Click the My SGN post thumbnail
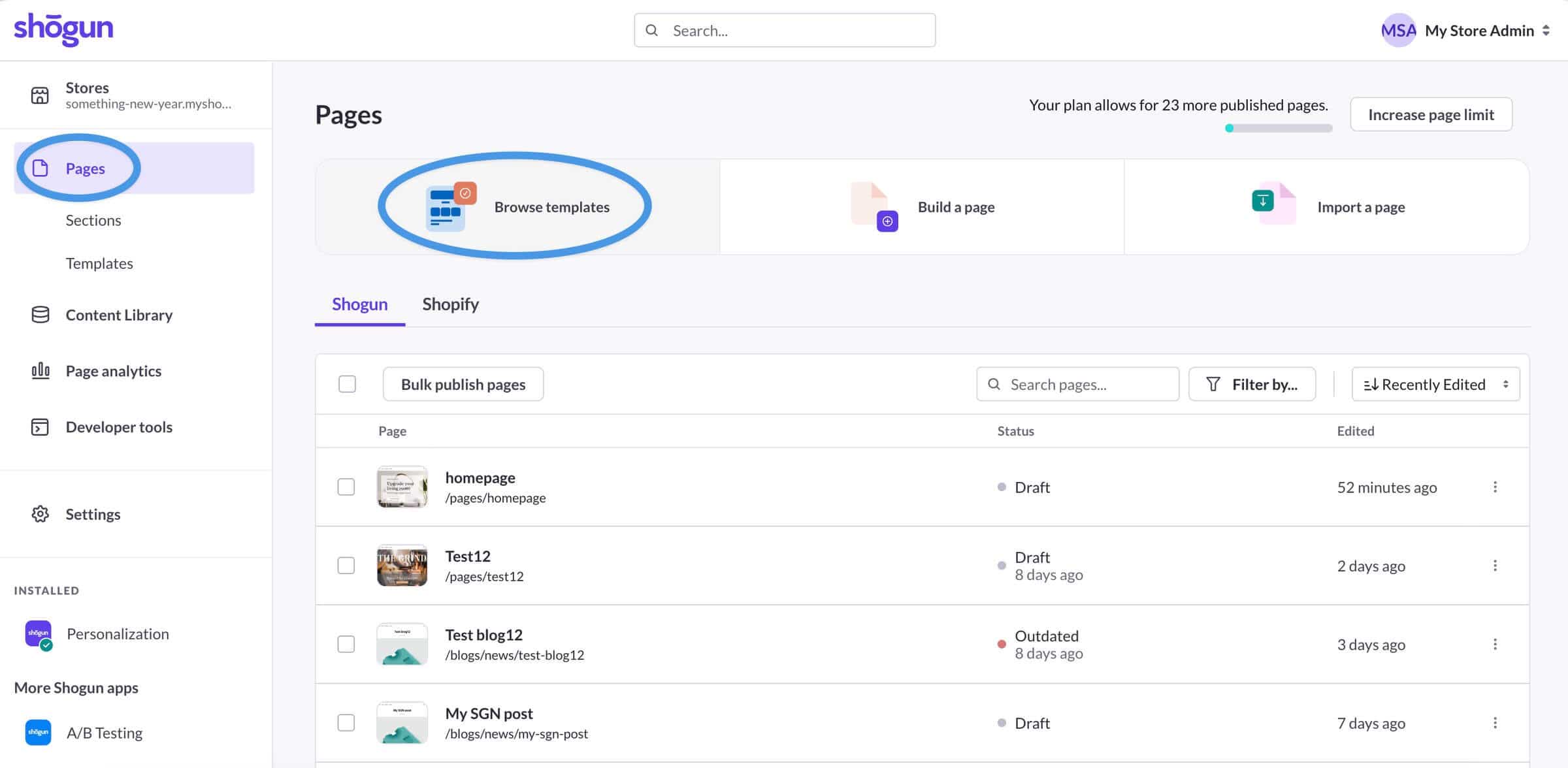This screenshot has width=1568, height=768. (x=402, y=722)
